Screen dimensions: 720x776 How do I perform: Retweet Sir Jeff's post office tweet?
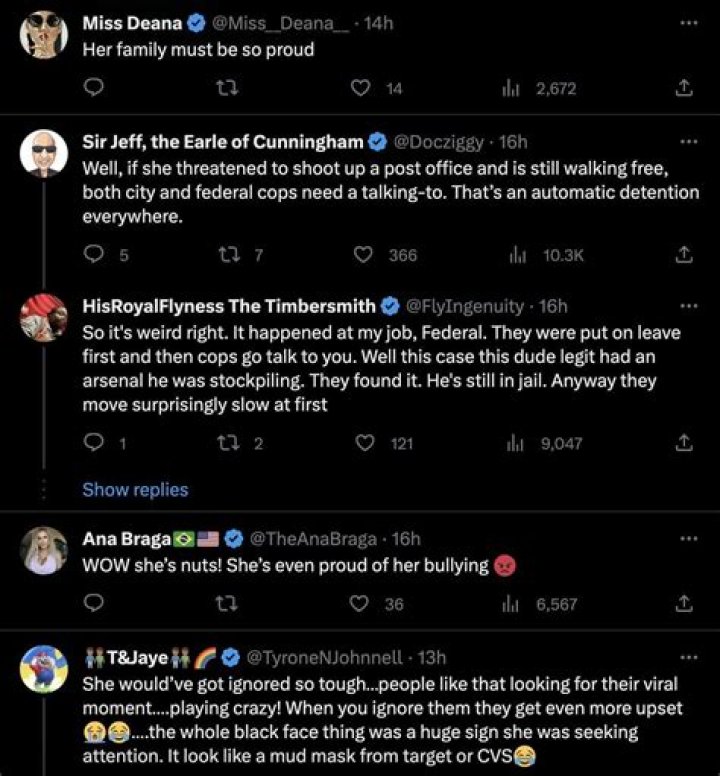(x=227, y=255)
